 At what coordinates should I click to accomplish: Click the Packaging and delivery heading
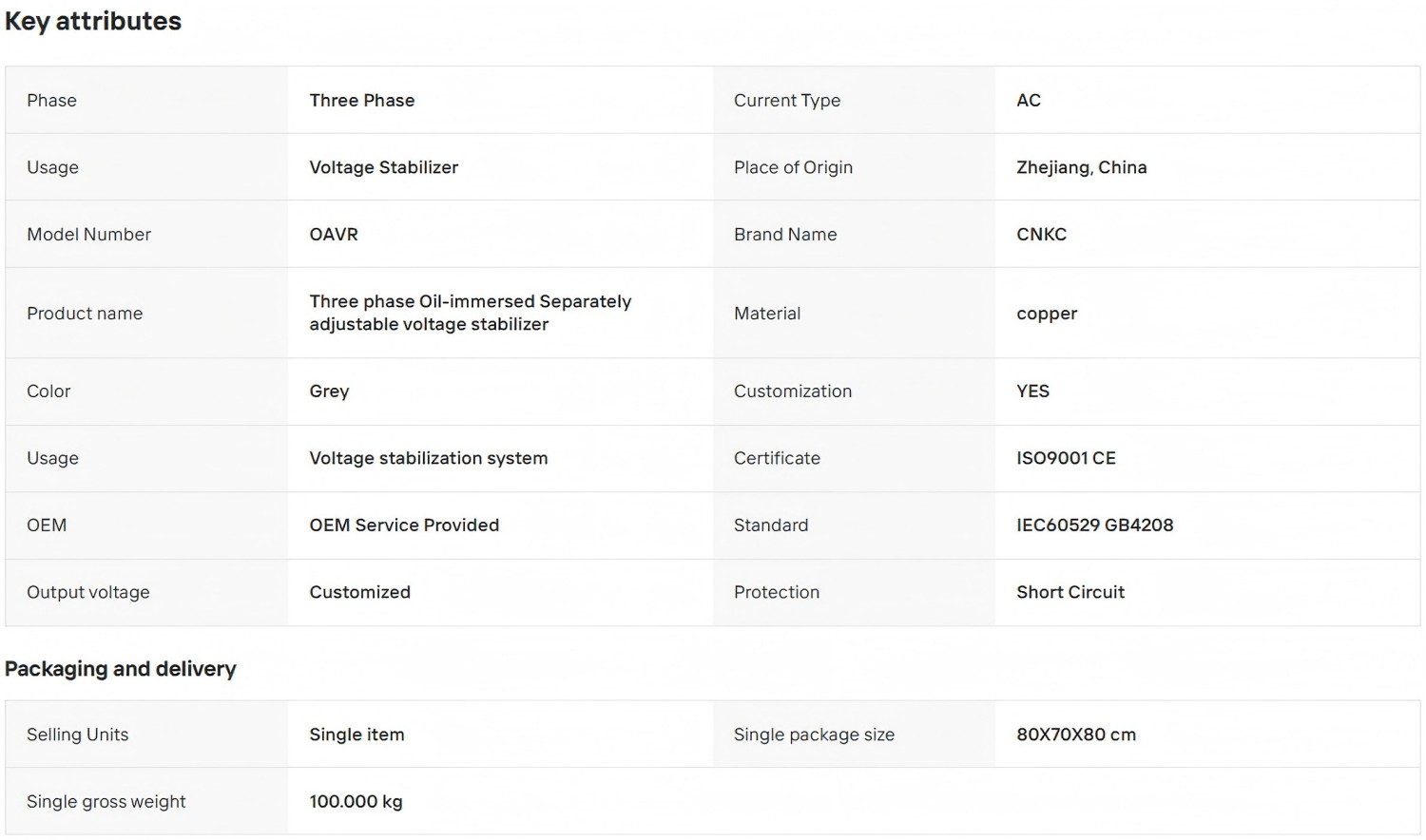click(x=121, y=669)
